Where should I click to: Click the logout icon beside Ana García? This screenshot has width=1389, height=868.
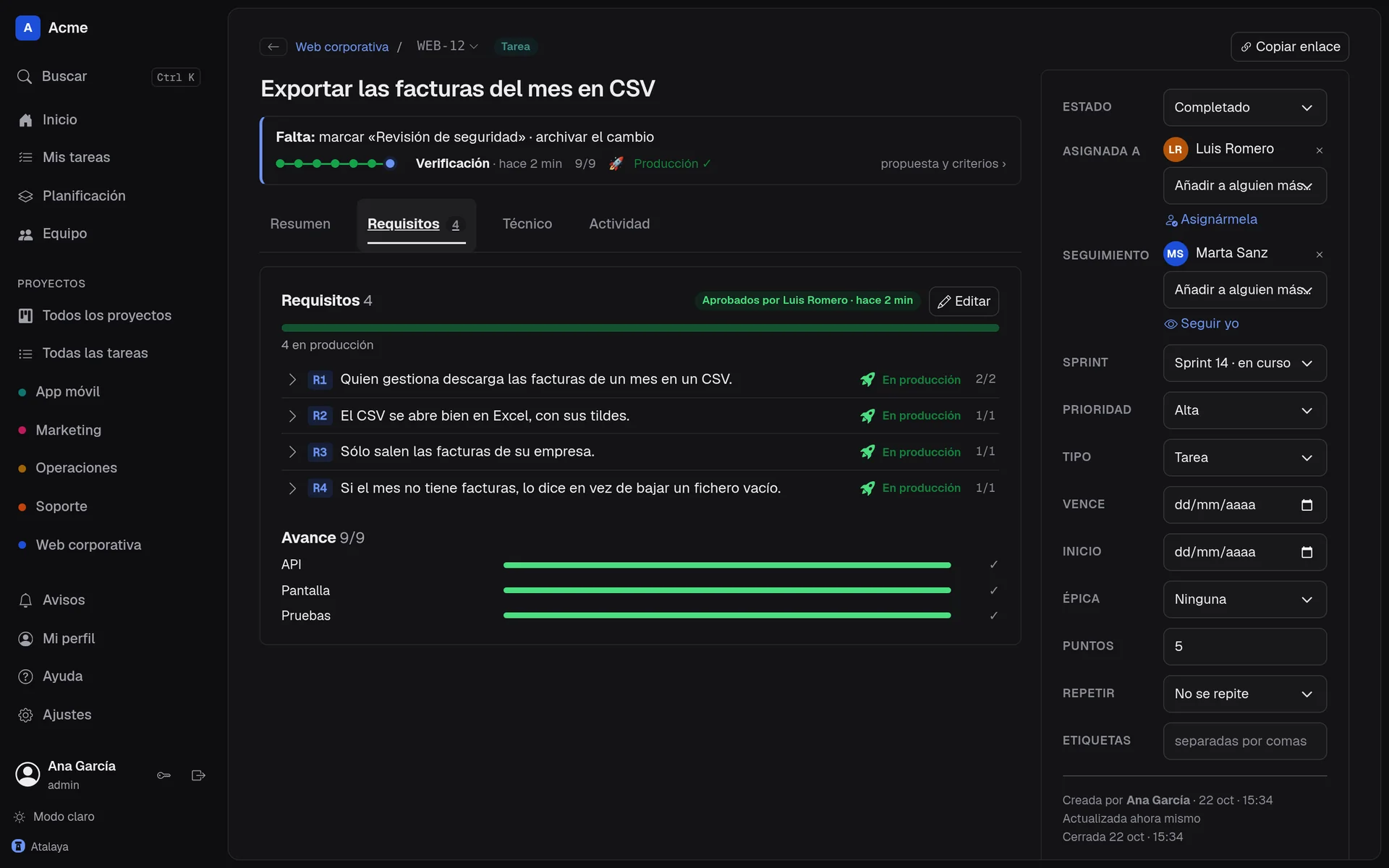[198, 775]
